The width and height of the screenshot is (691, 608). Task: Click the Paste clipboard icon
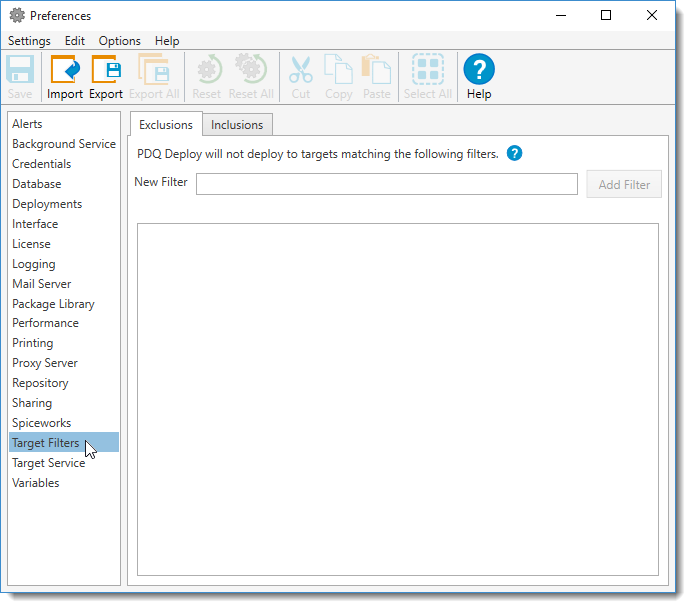click(376, 69)
